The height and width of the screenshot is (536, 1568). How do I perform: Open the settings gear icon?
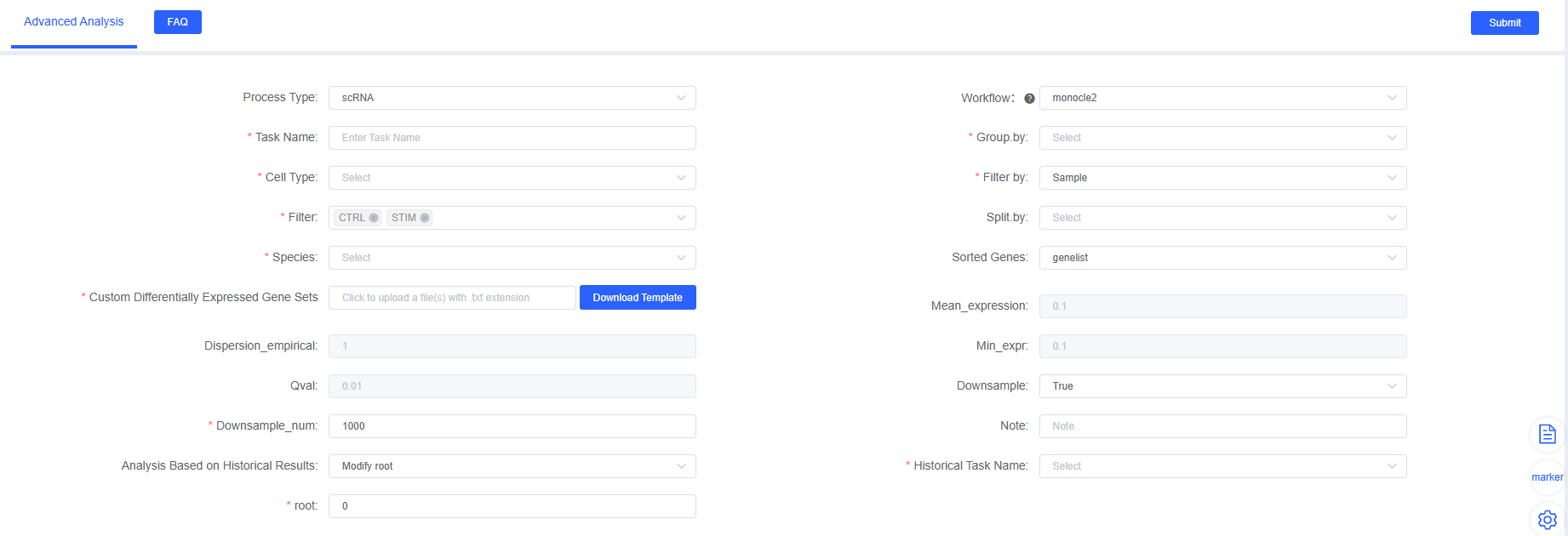coord(1547,519)
